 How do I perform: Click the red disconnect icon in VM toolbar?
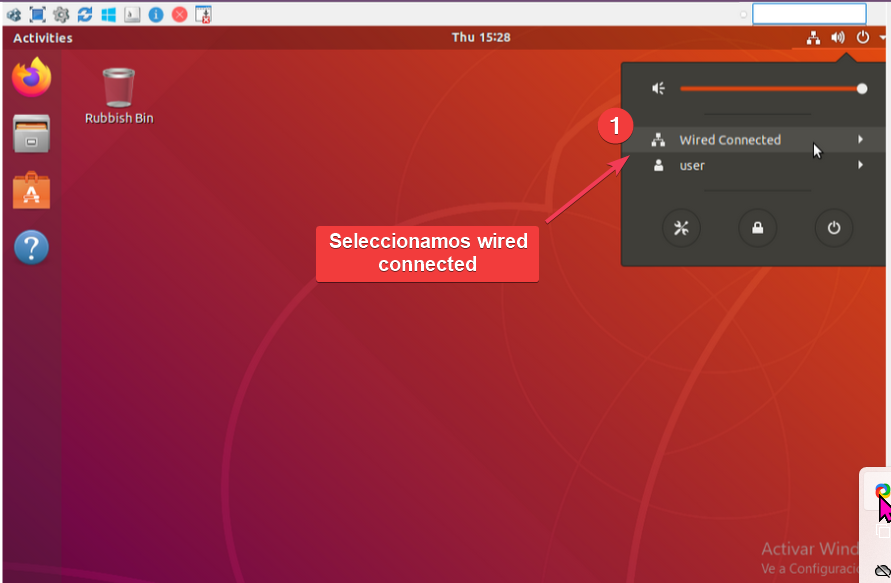(x=179, y=14)
